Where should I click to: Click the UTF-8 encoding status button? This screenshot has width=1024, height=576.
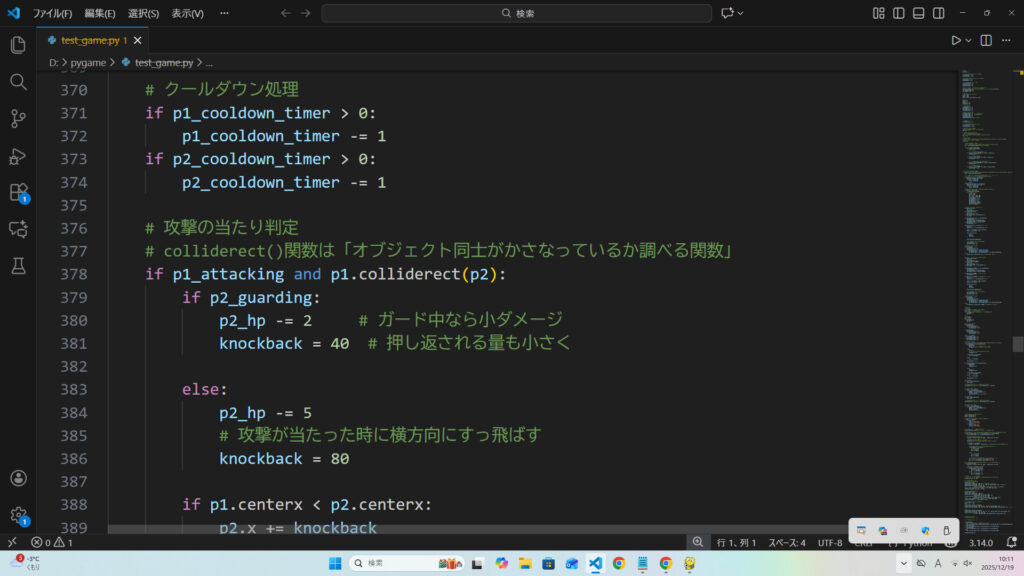[x=830, y=542]
